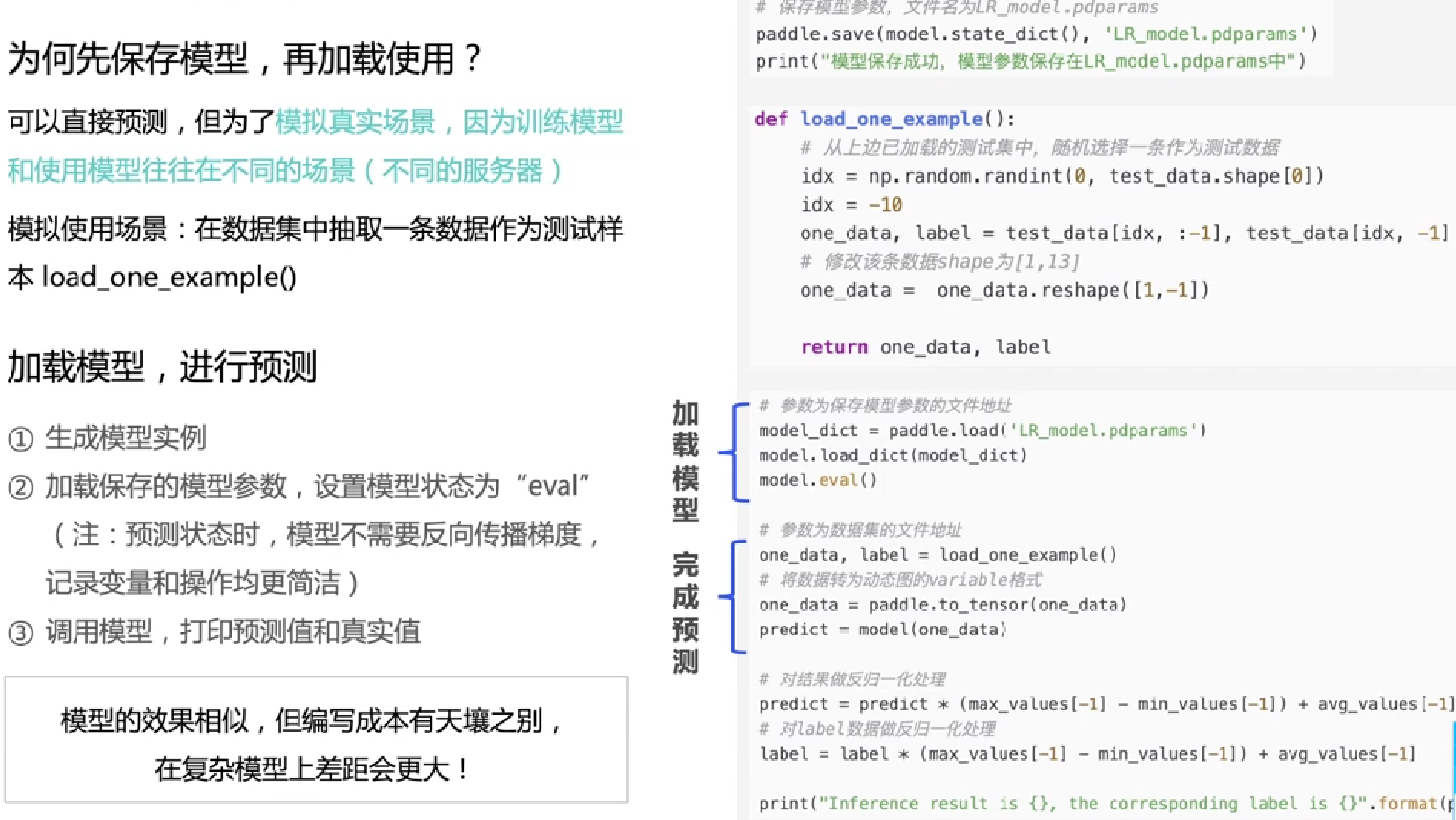Click the teal line "和使用模型往往在不同的场景（不同的服务器）"
Viewport: 1456px width, 820px height.
[x=285, y=171]
